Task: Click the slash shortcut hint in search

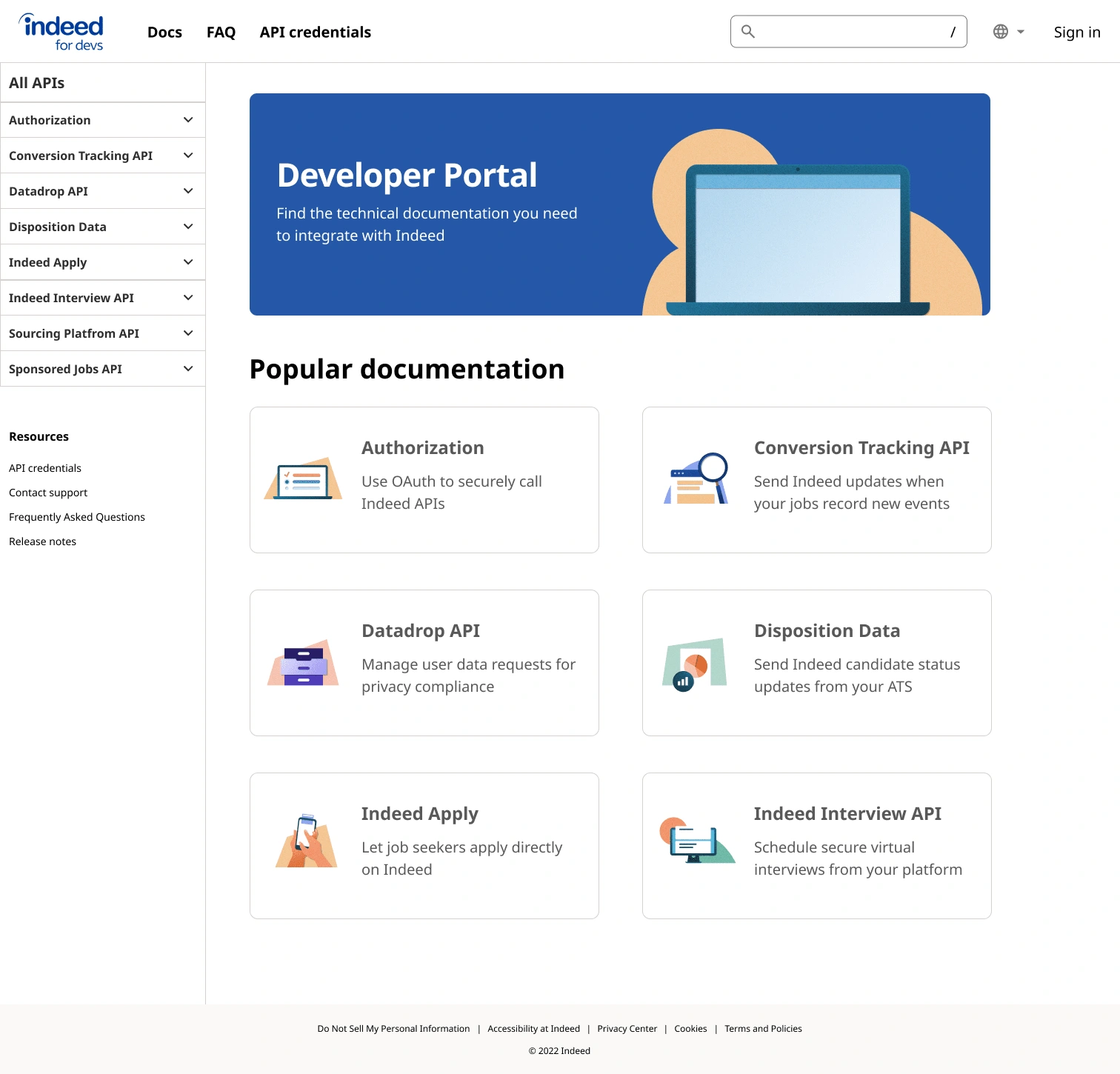Action: coord(953,32)
